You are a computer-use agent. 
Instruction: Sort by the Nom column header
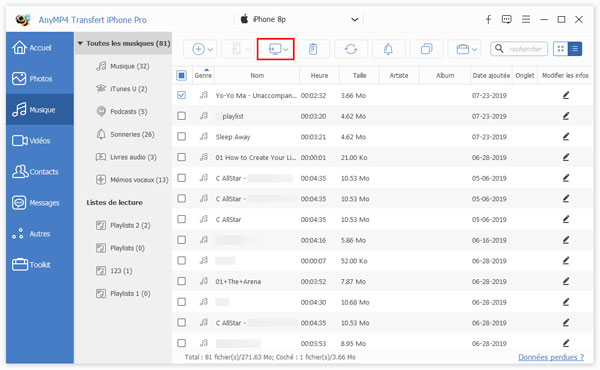pyautogui.click(x=257, y=75)
